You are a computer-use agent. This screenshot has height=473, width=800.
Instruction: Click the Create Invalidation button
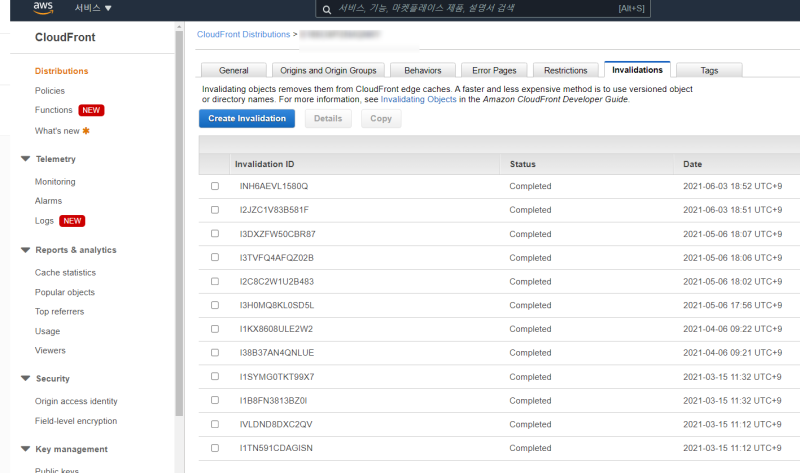click(x=247, y=118)
